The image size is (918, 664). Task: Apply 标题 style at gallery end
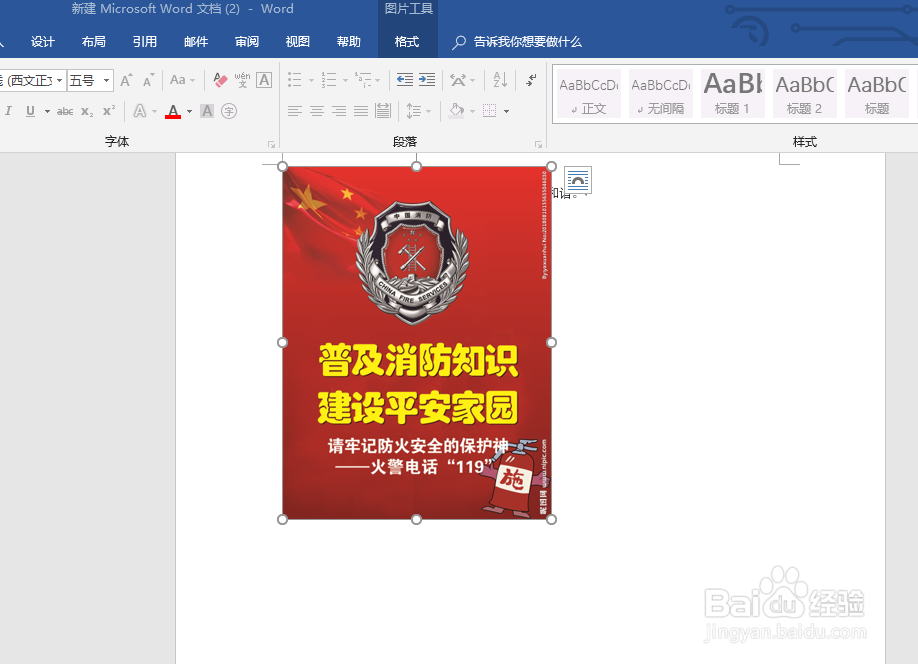pyautogui.click(x=877, y=94)
